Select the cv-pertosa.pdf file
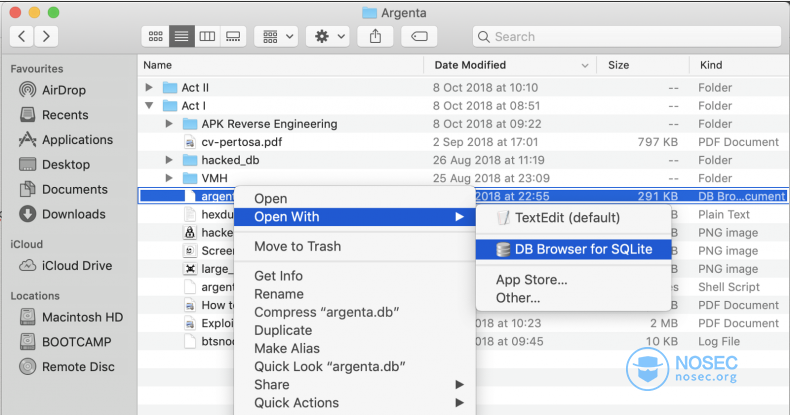790x415 pixels. coord(243,142)
